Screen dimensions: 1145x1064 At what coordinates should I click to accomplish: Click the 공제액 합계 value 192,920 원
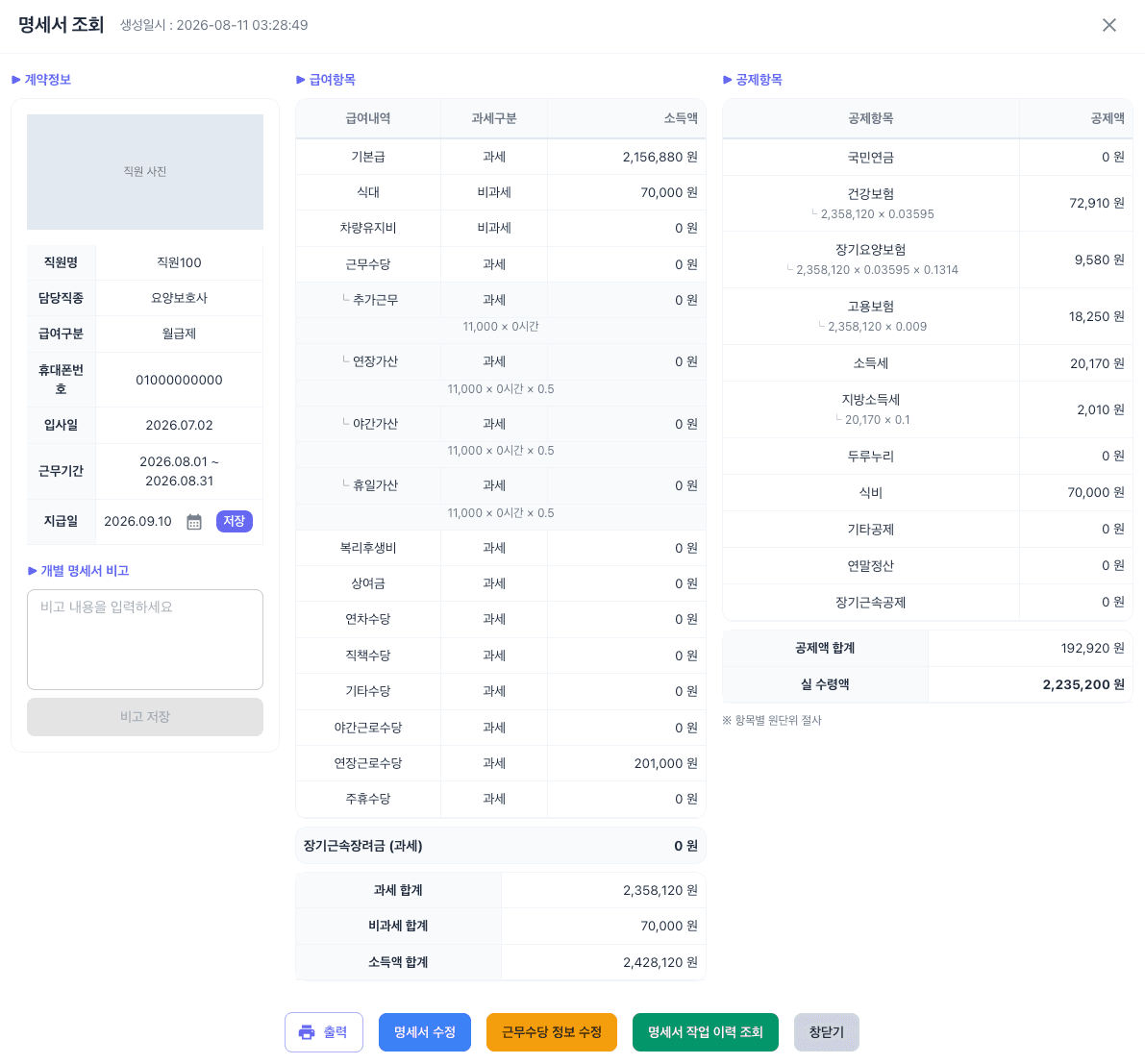point(1092,649)
